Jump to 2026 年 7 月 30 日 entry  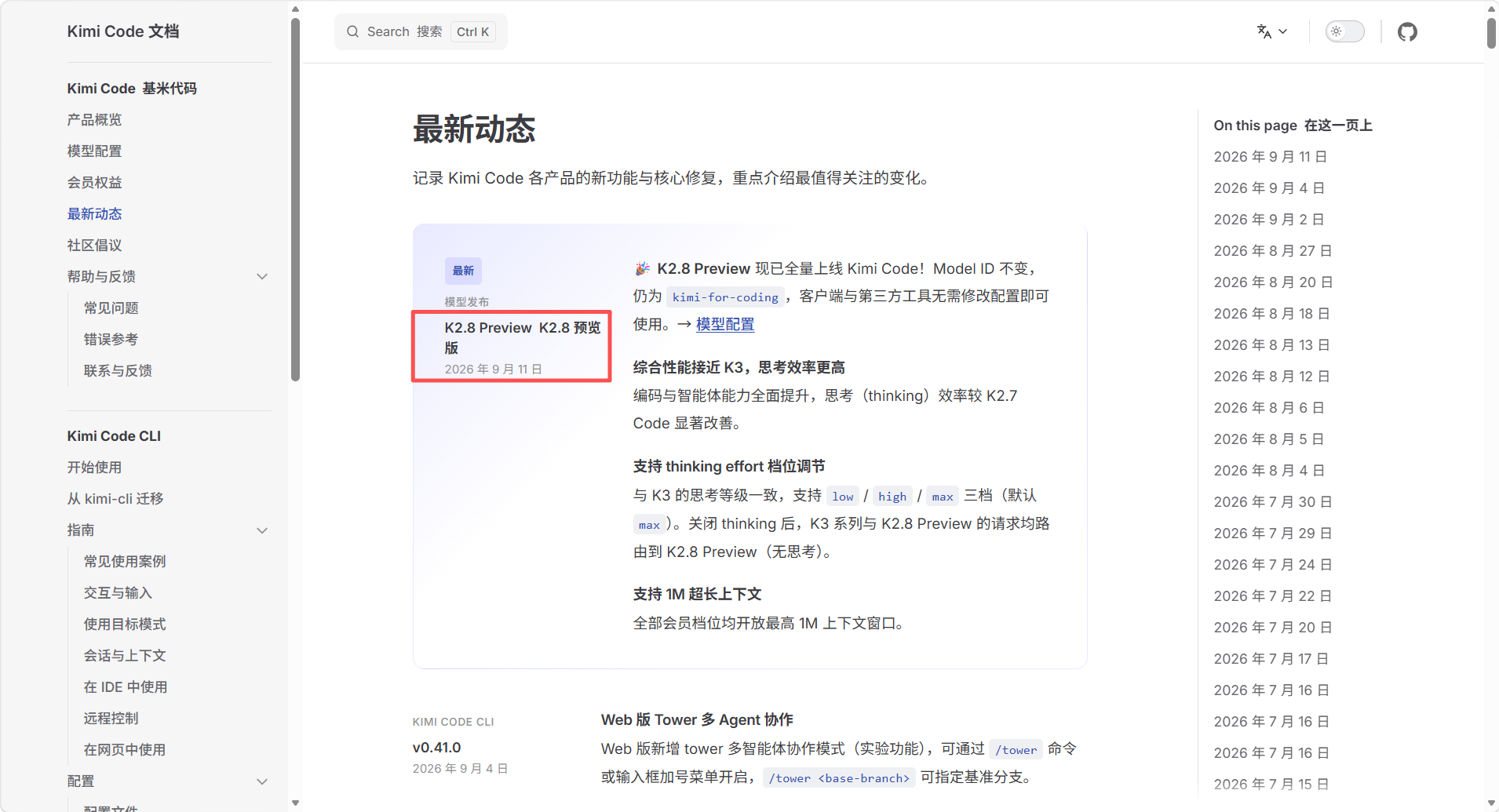pyautogui.click(x=1273, y=502)
